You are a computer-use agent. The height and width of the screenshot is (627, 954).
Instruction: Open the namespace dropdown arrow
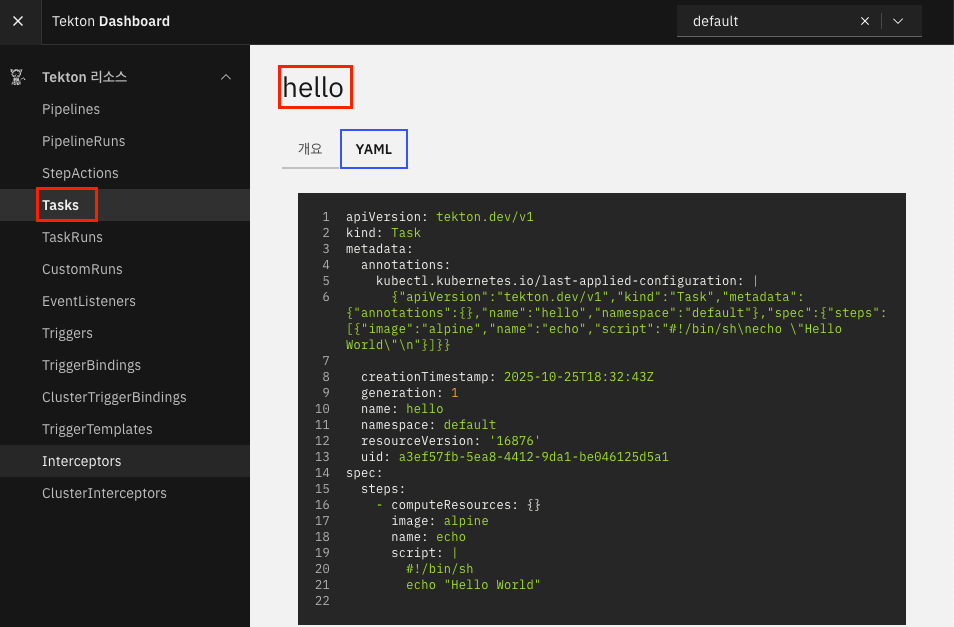click(x=898, y=21)
